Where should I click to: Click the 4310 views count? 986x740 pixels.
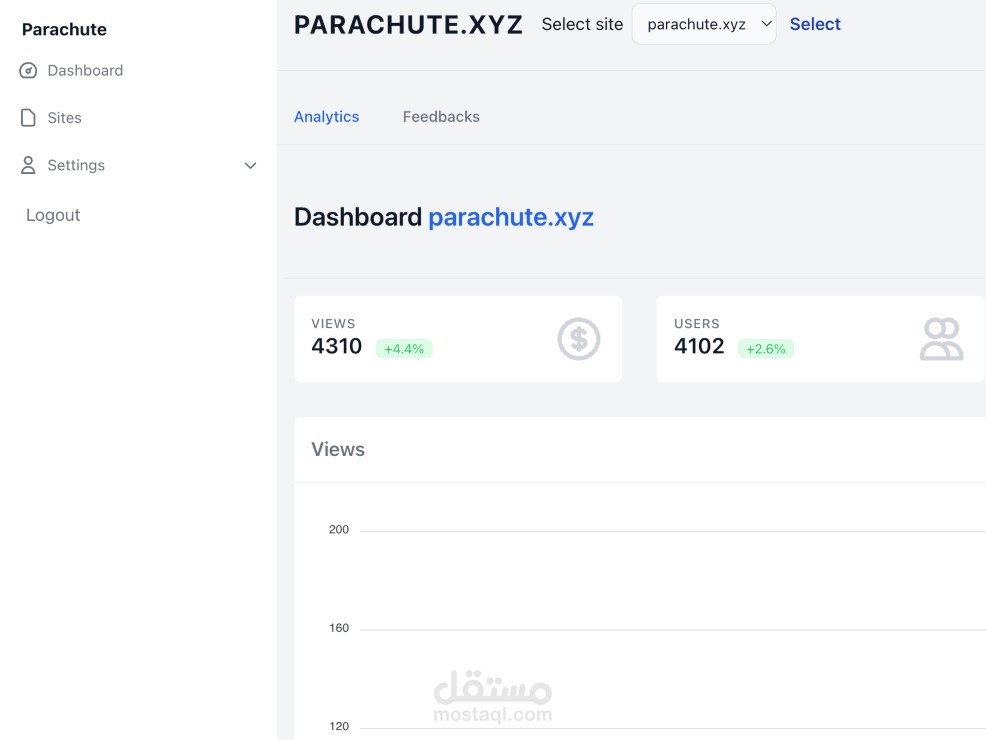[336, 346]
